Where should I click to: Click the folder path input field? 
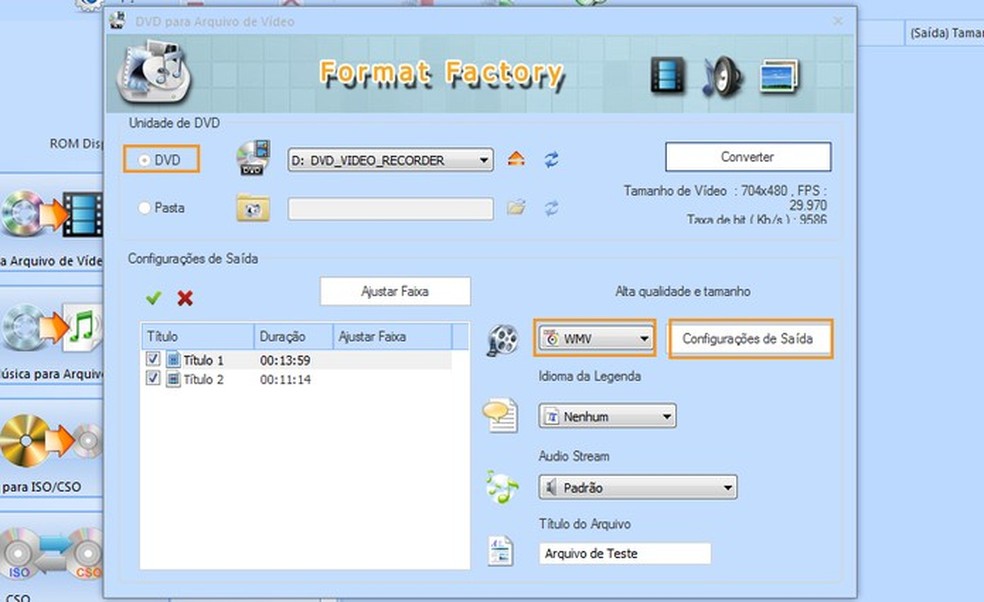click(x=390, y=209)
